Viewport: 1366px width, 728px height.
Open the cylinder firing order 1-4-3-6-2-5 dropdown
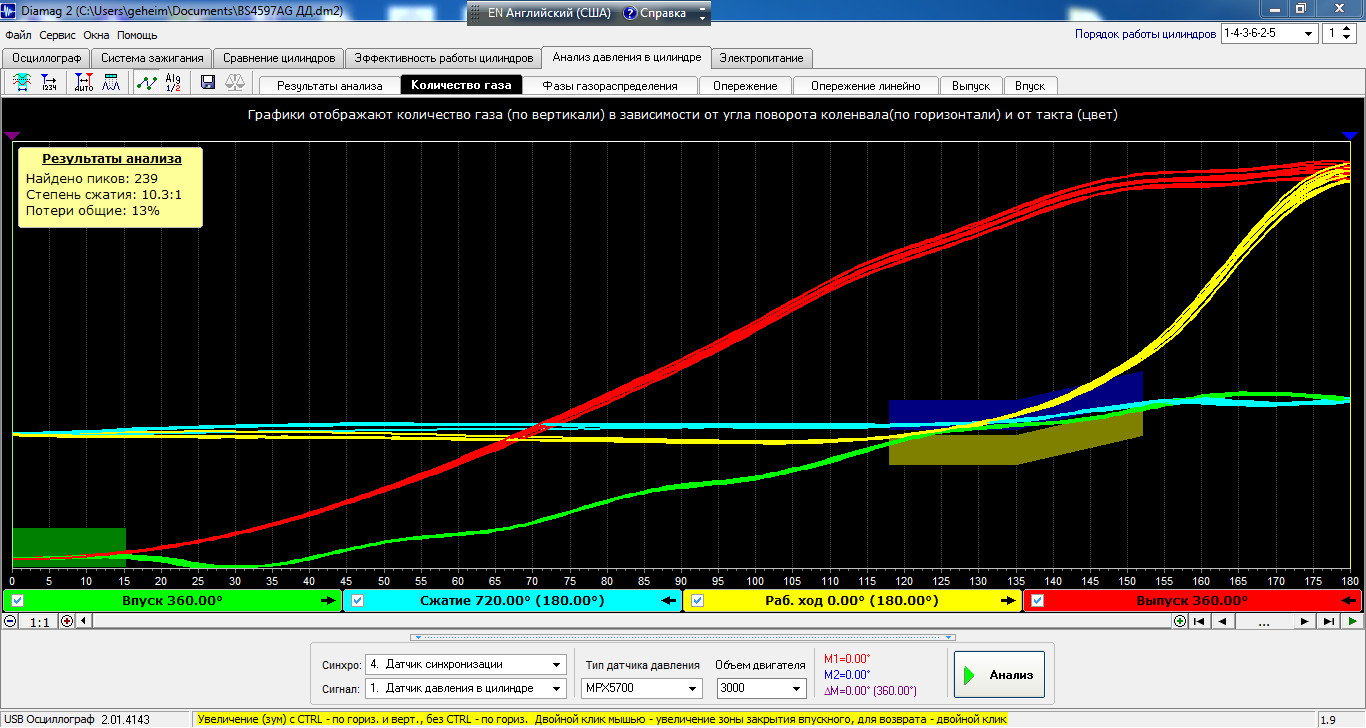pos(1269,33)
